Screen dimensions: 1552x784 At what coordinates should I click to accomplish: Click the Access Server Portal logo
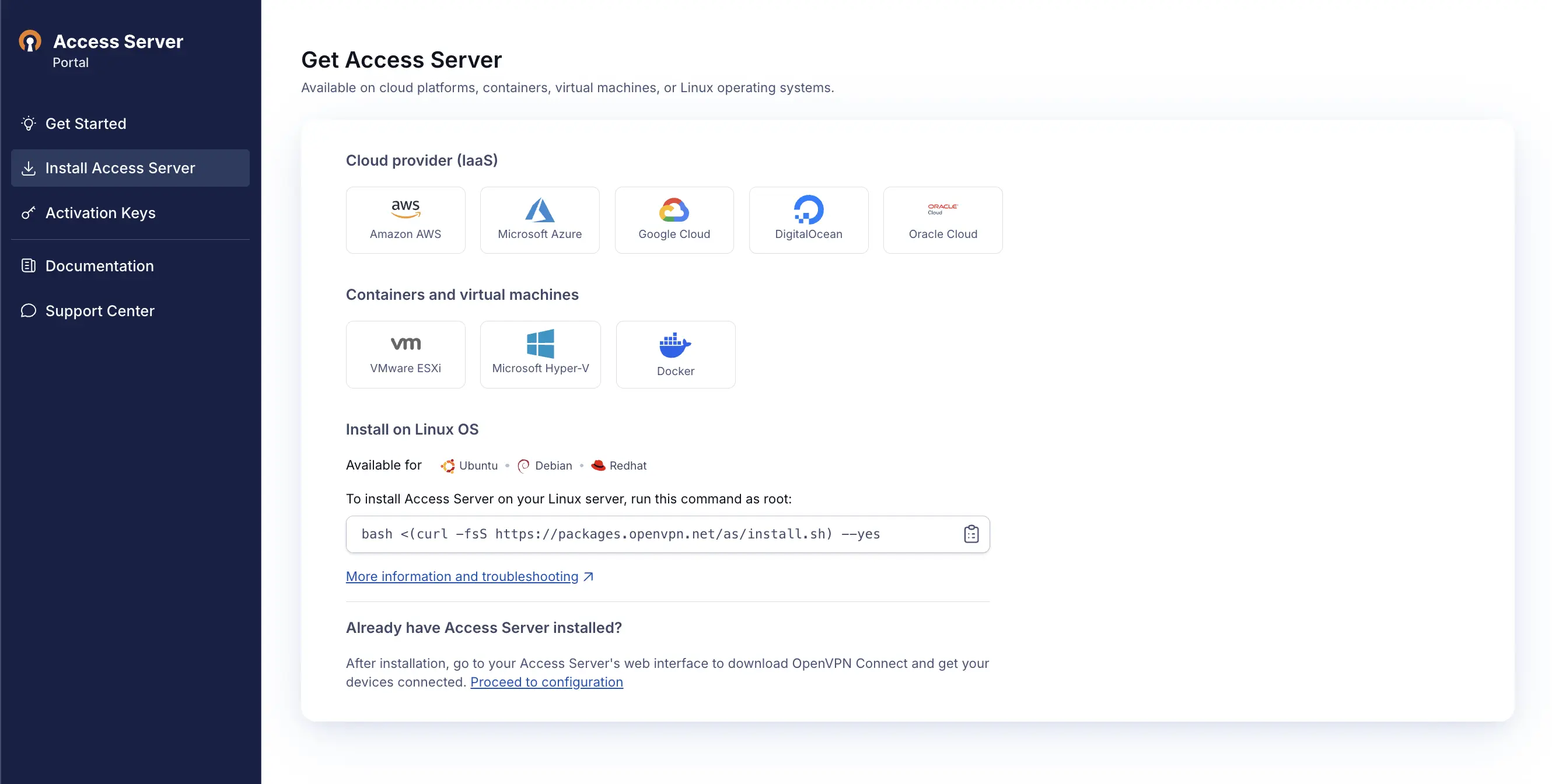pos(30,42)
